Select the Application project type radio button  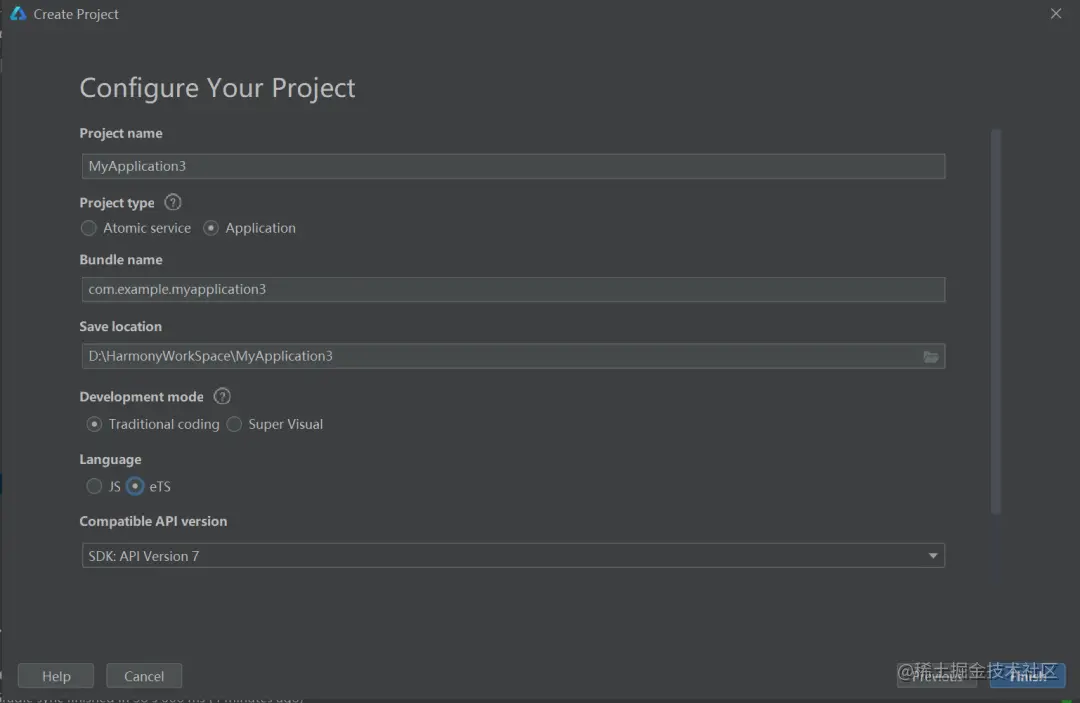click(211, 228)
